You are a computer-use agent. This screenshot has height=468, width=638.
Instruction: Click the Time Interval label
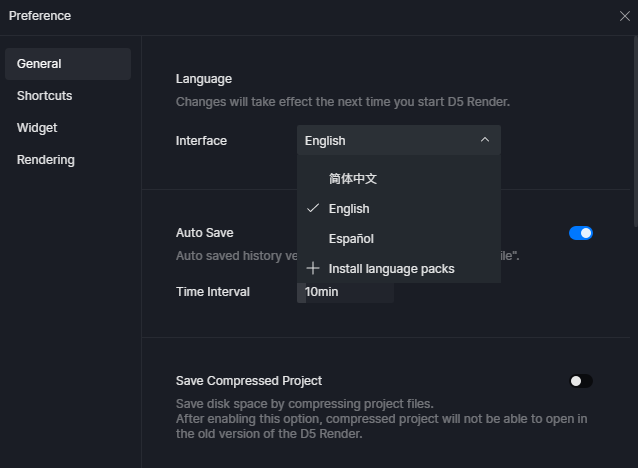(213, 292)
